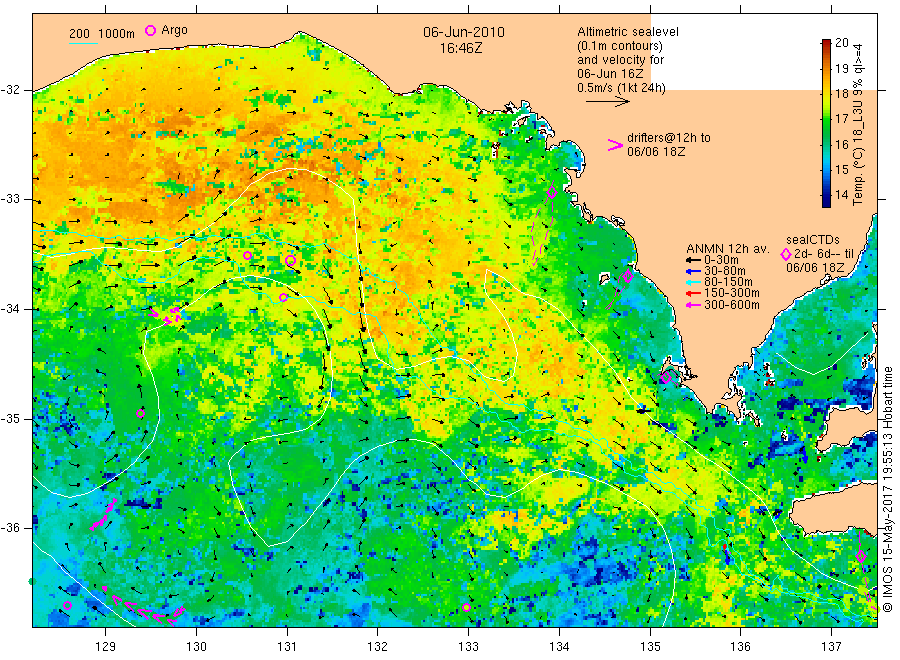Click the sealCTDs legend diamond symbol
This screenshot has height=660, width=900.
pos(786,254)
